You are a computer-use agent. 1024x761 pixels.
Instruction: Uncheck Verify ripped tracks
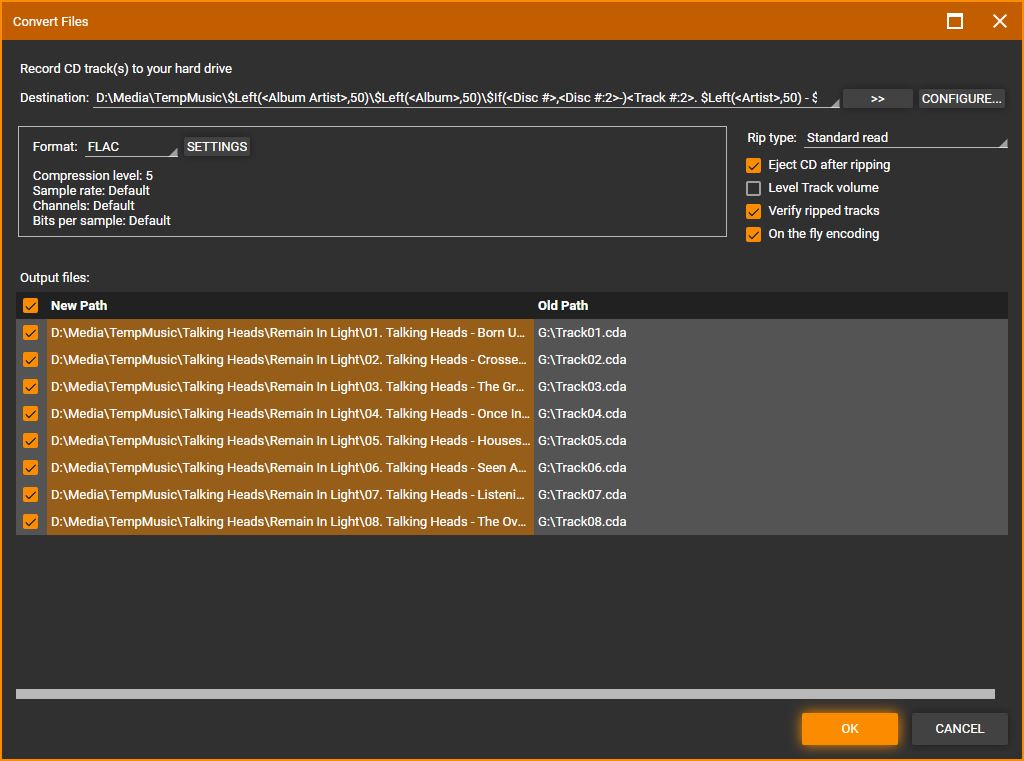754,211
